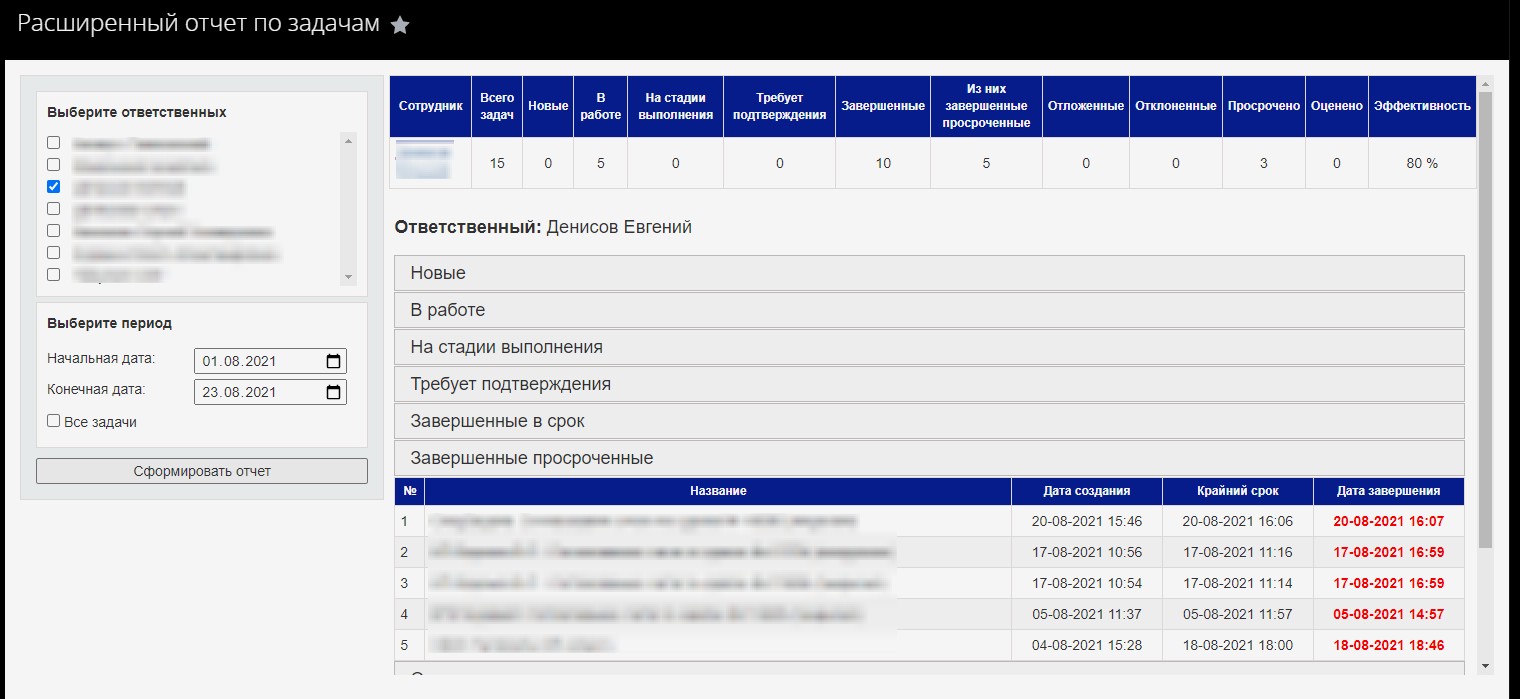
Task: Click the Начальная дата input field
Action: (260, 361)
